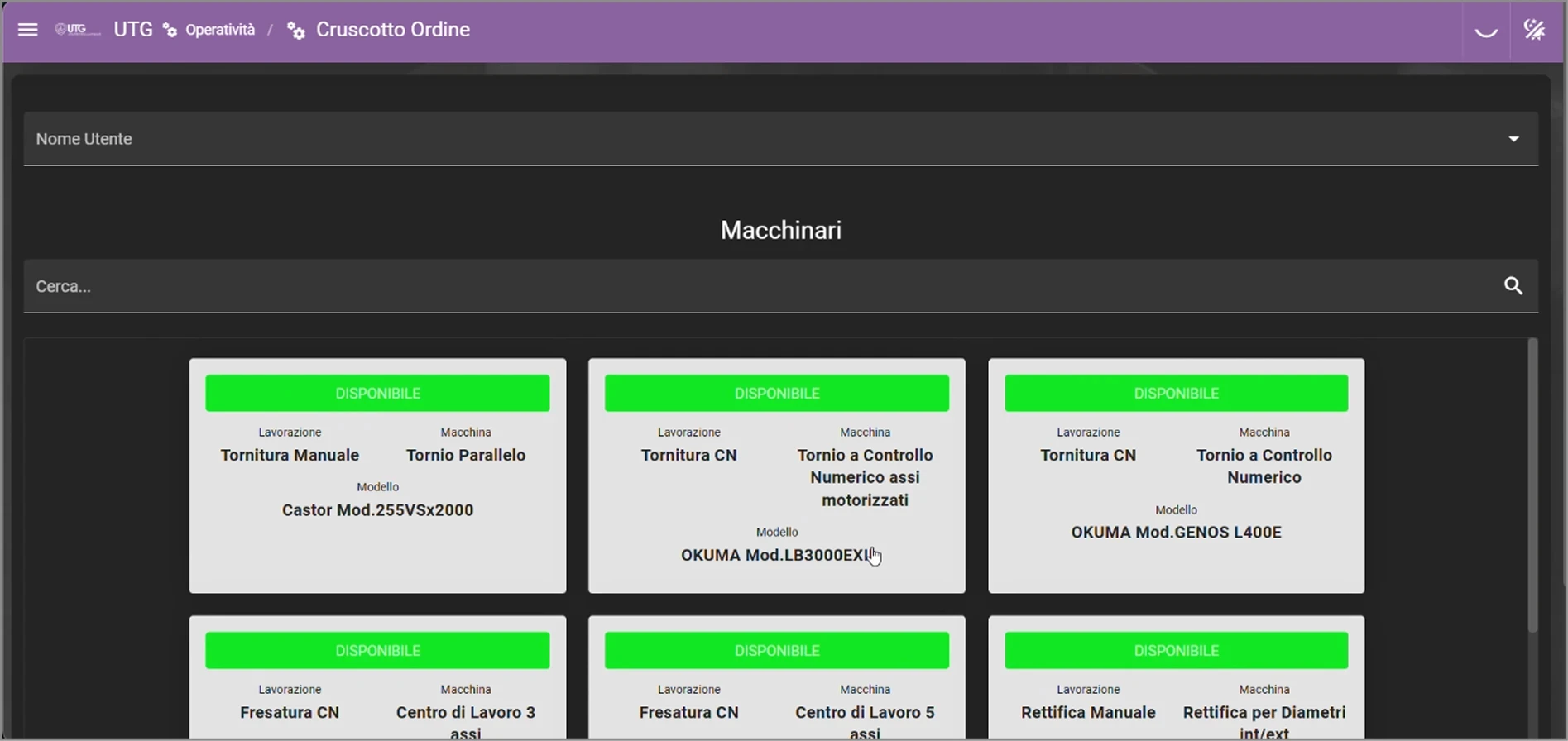Click Centro di Lavoro 5 assi text

(865, 722)
